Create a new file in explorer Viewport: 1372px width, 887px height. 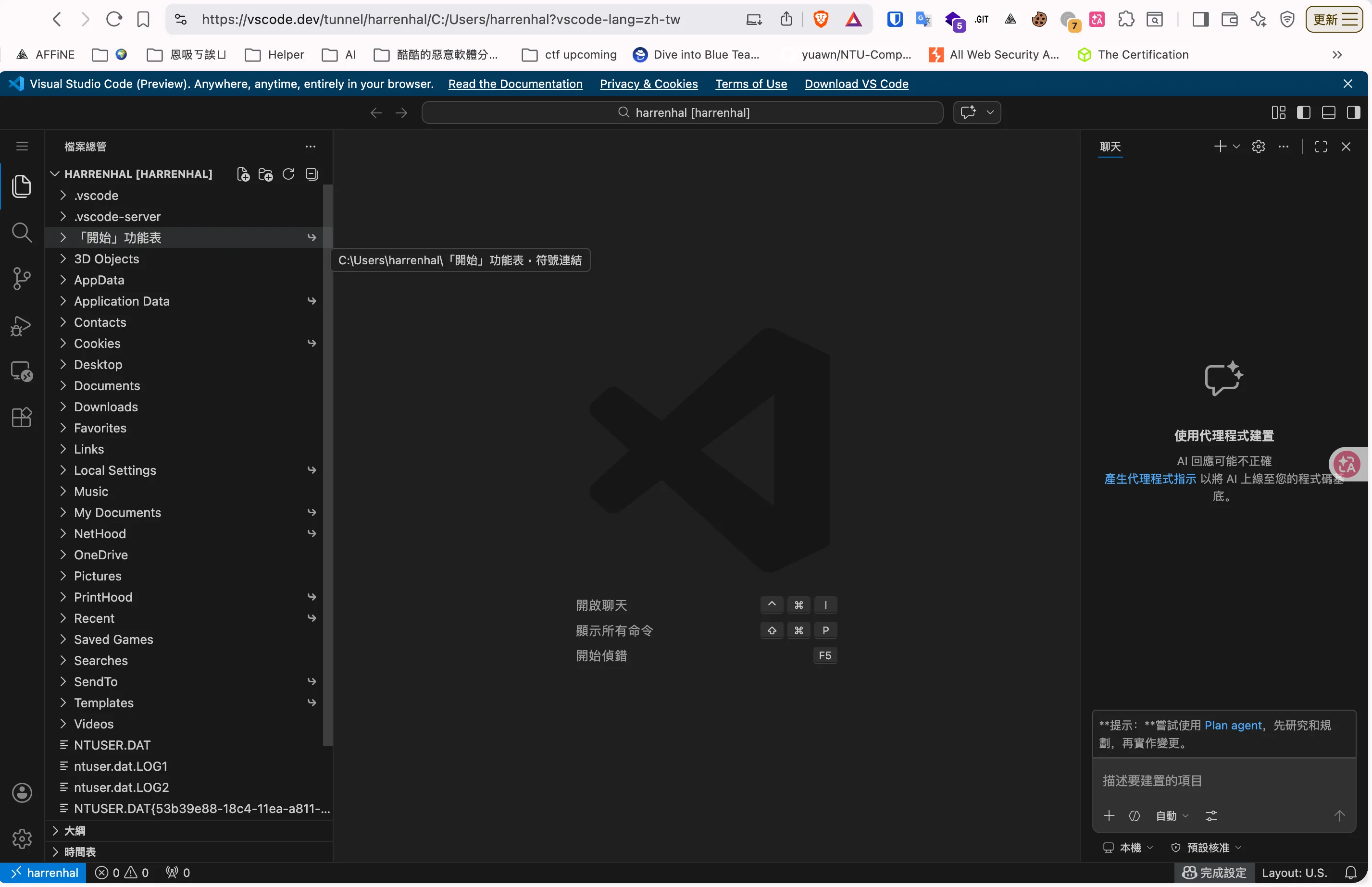pyautogui.click(x=243, y=174)
